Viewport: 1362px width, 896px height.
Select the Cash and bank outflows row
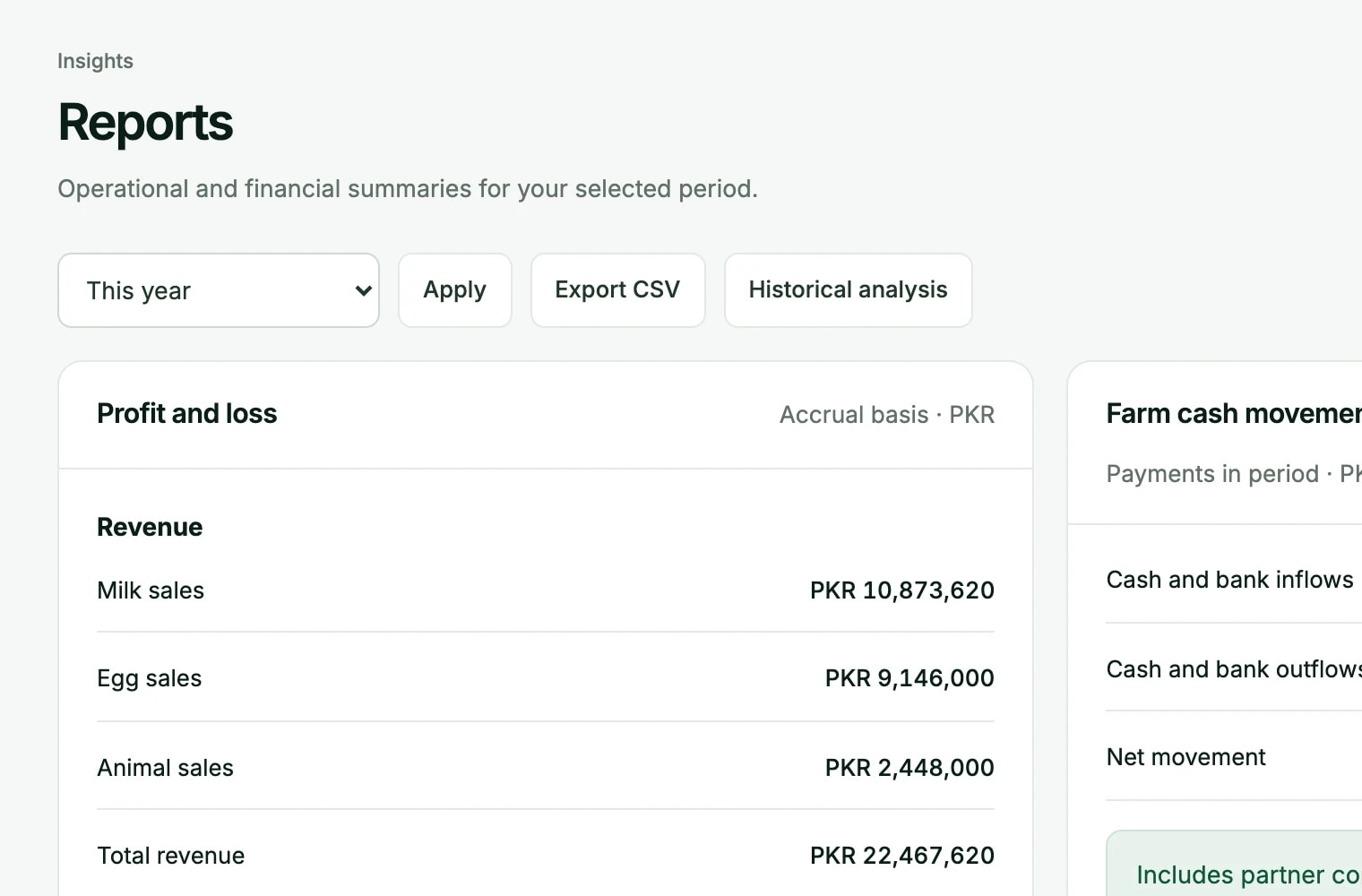(x=1234, y=669)
